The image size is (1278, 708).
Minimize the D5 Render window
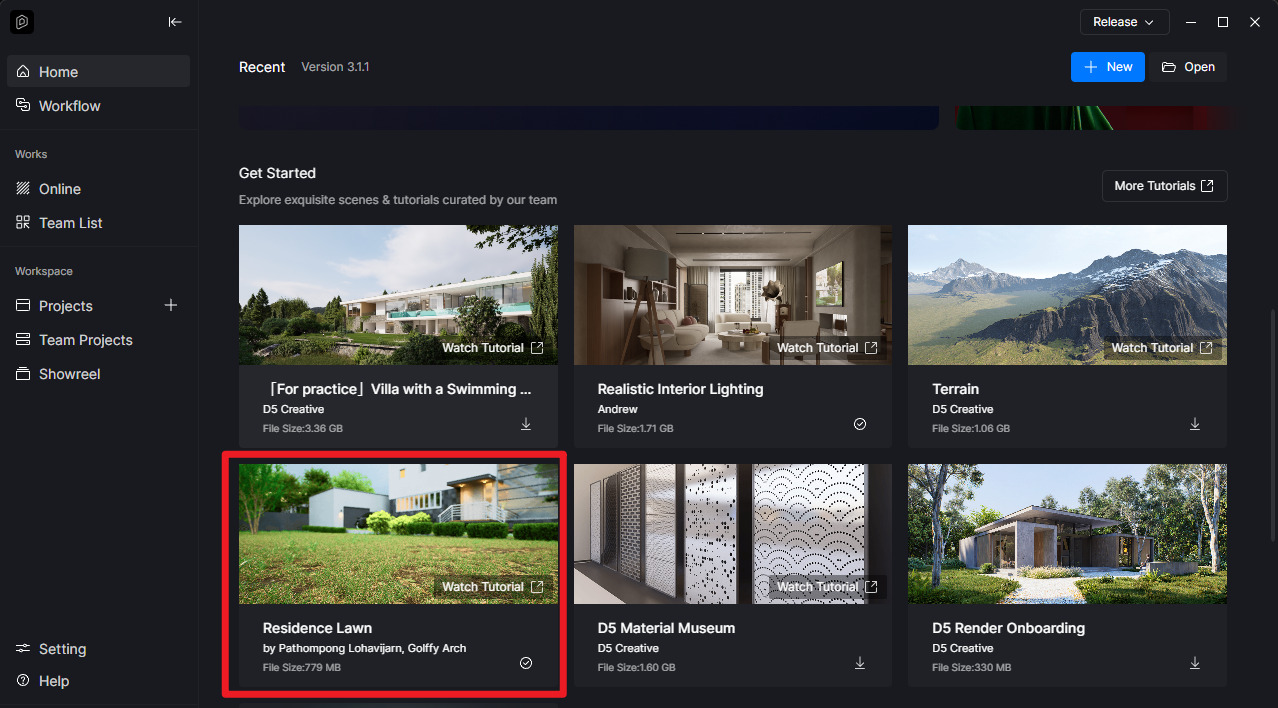point(1190,22)
